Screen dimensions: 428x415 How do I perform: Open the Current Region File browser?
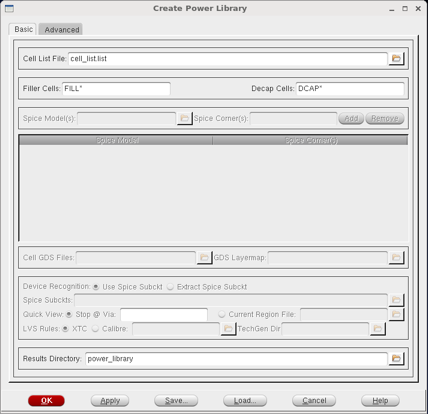coord(396,314)
